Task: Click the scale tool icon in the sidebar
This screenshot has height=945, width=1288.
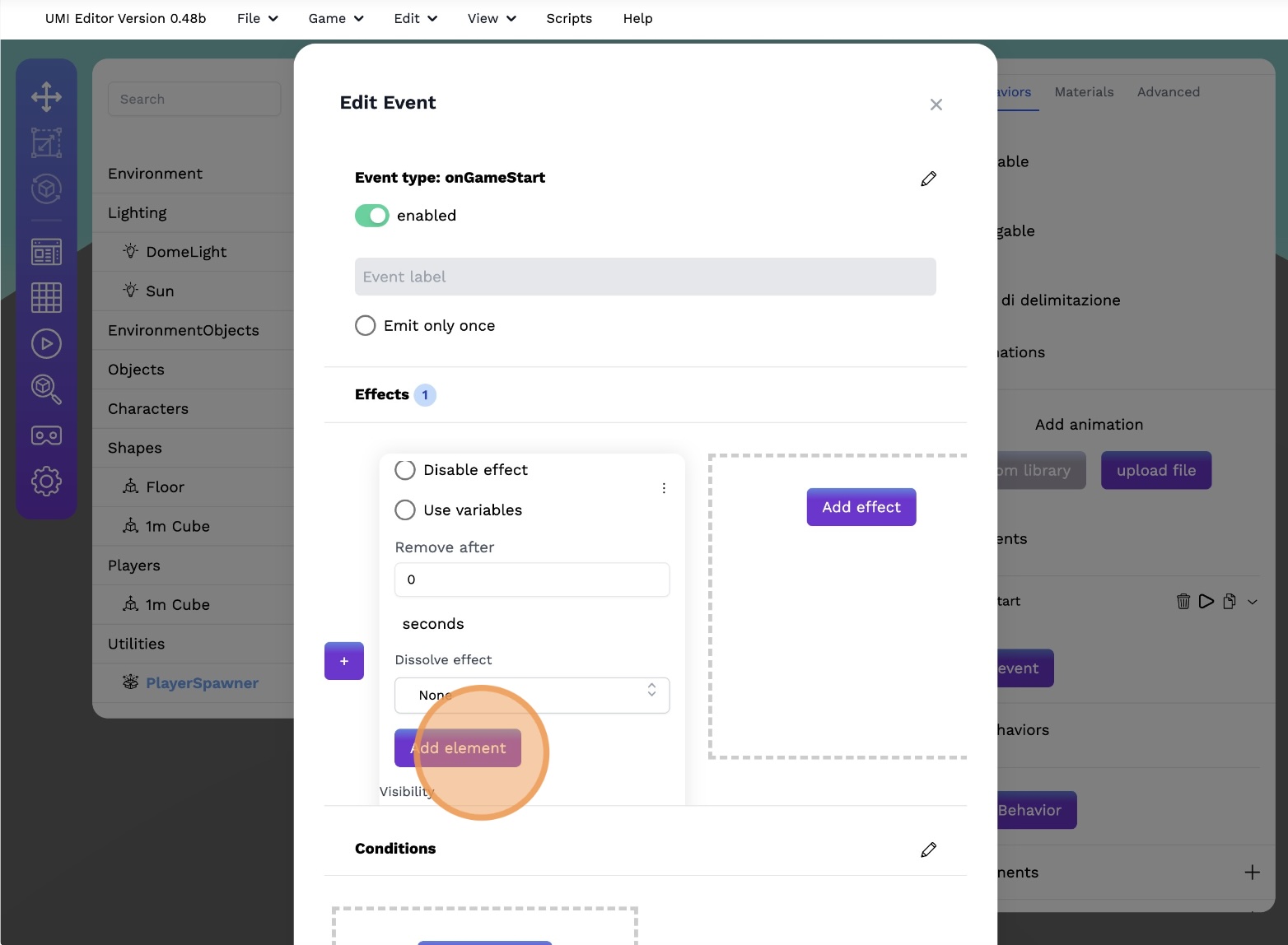Action: click(x=46, y=142)
